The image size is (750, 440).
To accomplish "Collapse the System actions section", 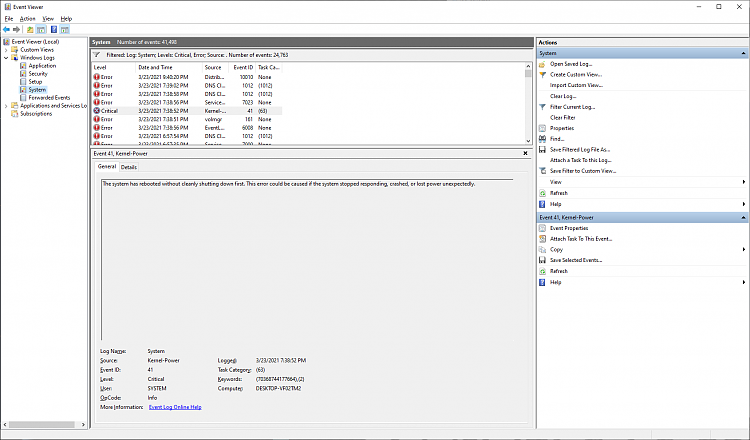I will (743, 53).
